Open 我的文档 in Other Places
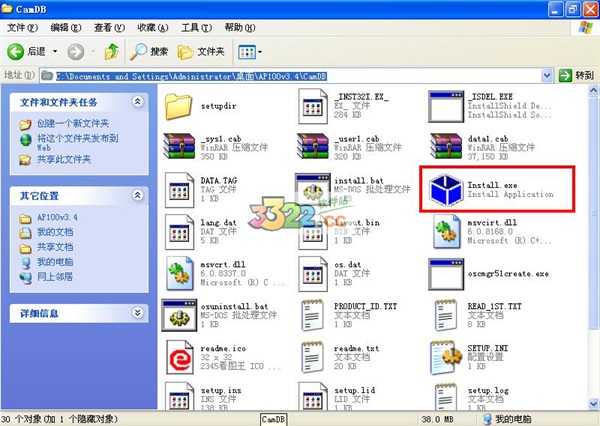Screen dimensions: 600x426 [55, 232]
